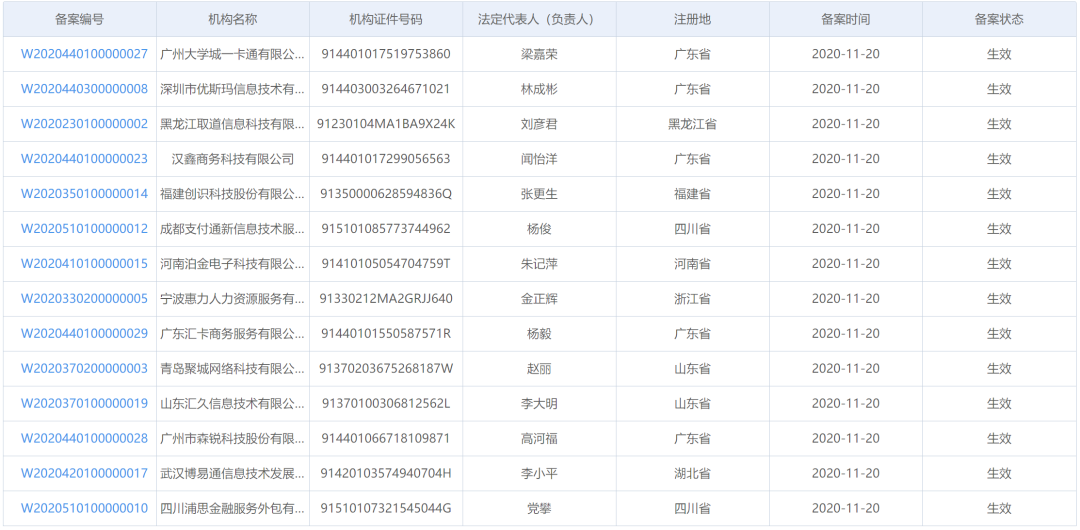The height and width of the screenshot is (530, 1080).
Task: Click the 法定代表人（负责人） column header
Action: click(539, 19)
